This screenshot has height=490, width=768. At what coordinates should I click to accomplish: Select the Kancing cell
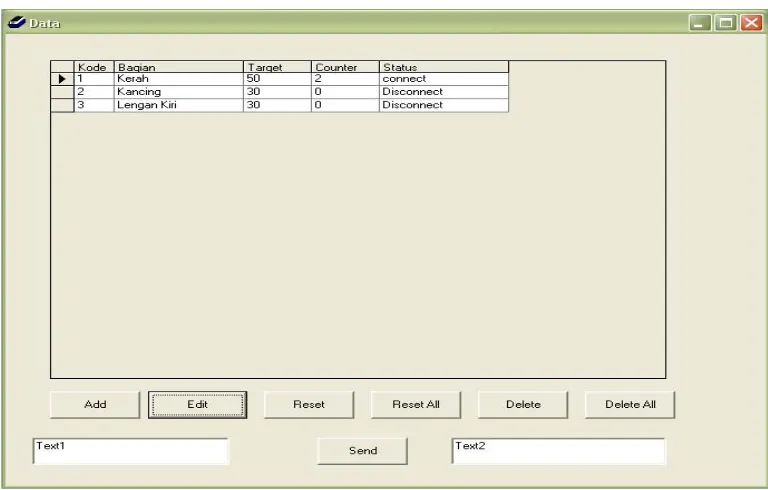point(179,92)
